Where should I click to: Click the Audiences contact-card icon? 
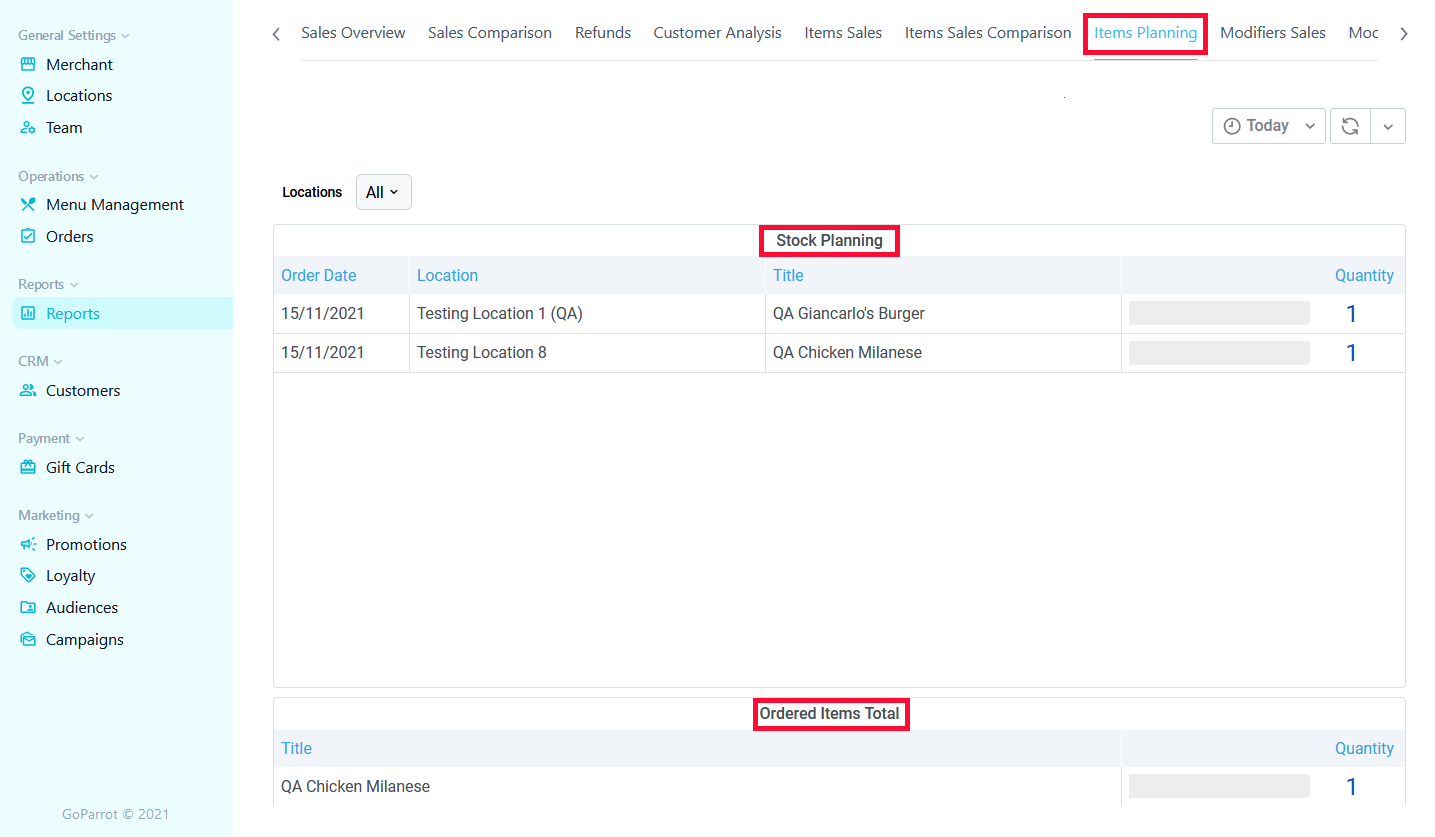pos(28,607)
